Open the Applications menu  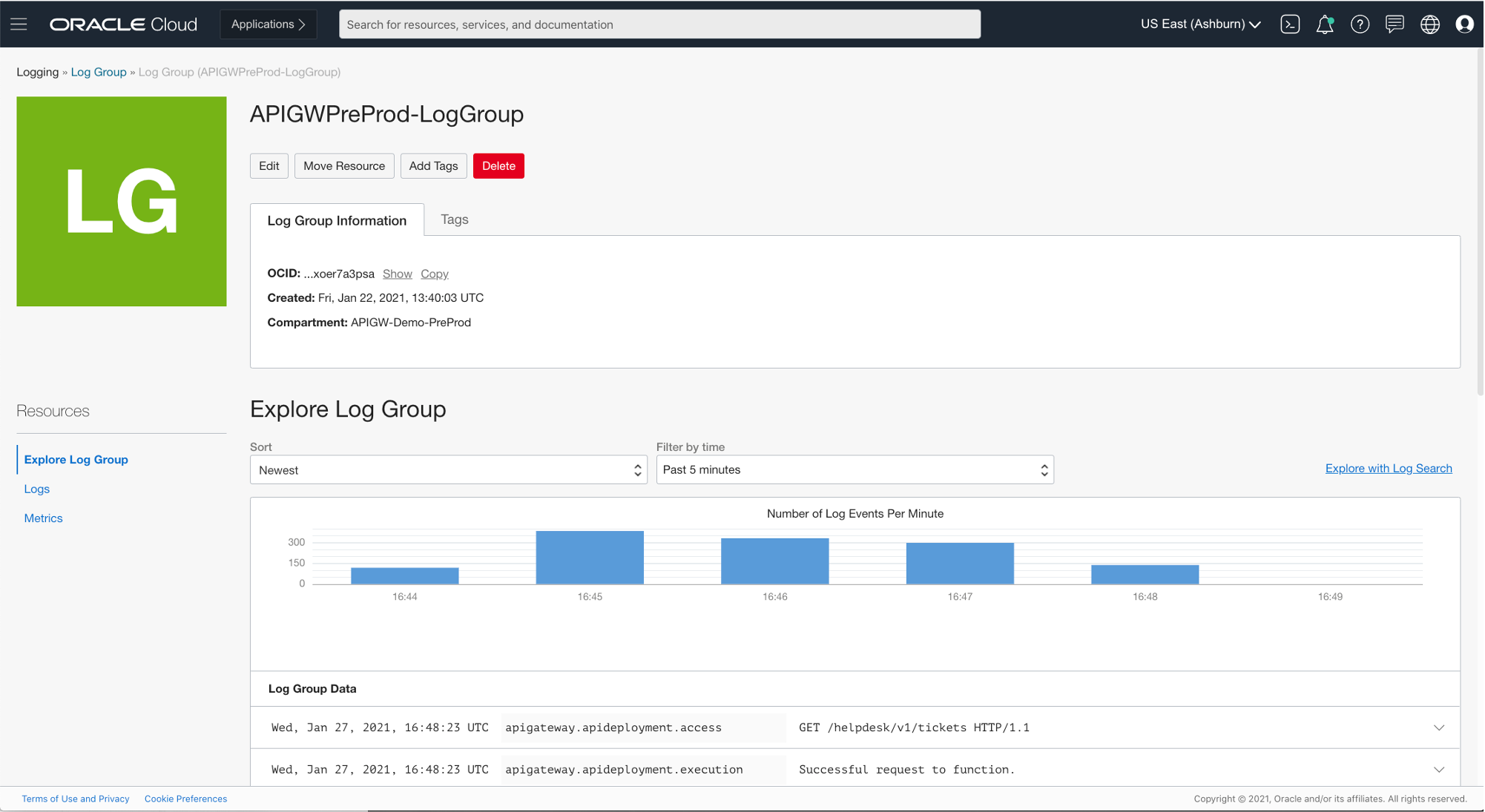pyautogui.click(x=268, y=24)
